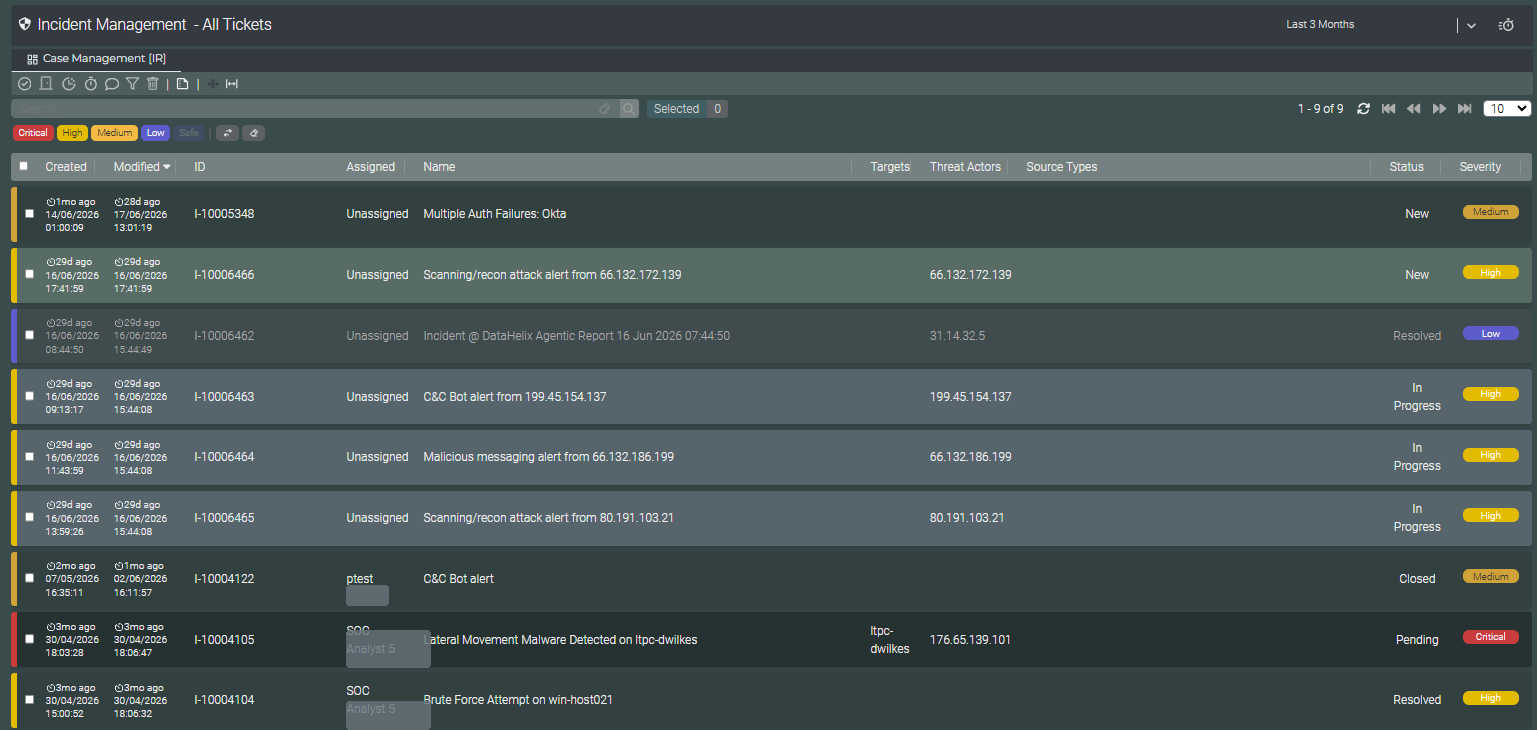1537x730 pixels.
Task: Open the Incident @ DataHelix Agentic Report ticket
Action: 576,336
